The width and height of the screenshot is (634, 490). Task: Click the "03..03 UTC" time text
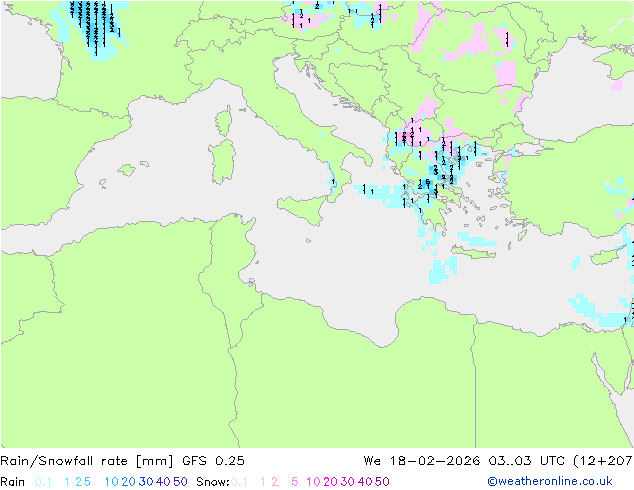528,461
